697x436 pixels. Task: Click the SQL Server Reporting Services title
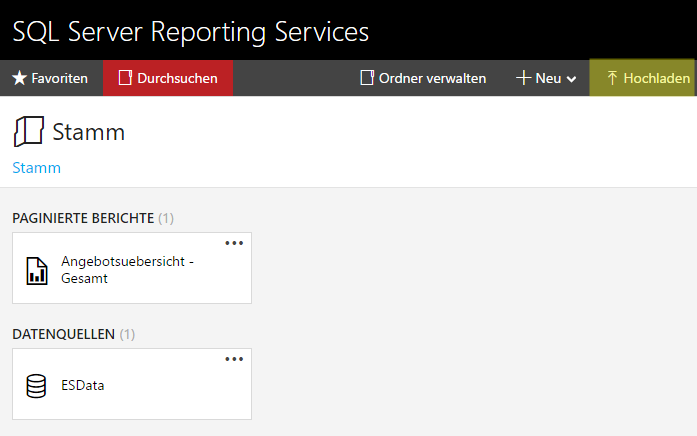coord(191,32)
